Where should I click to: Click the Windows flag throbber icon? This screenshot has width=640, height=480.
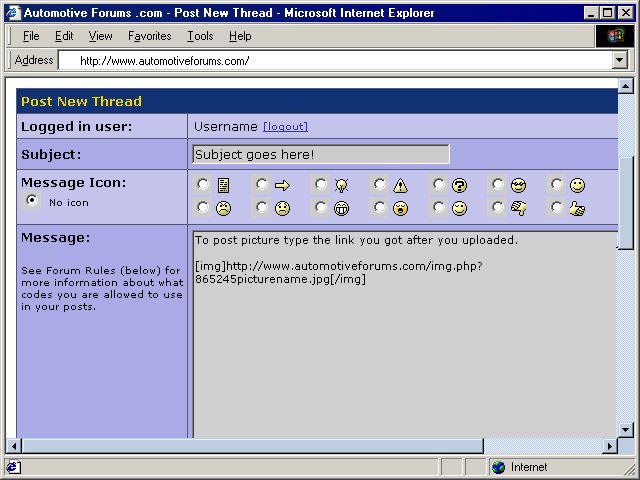(615, 36)
